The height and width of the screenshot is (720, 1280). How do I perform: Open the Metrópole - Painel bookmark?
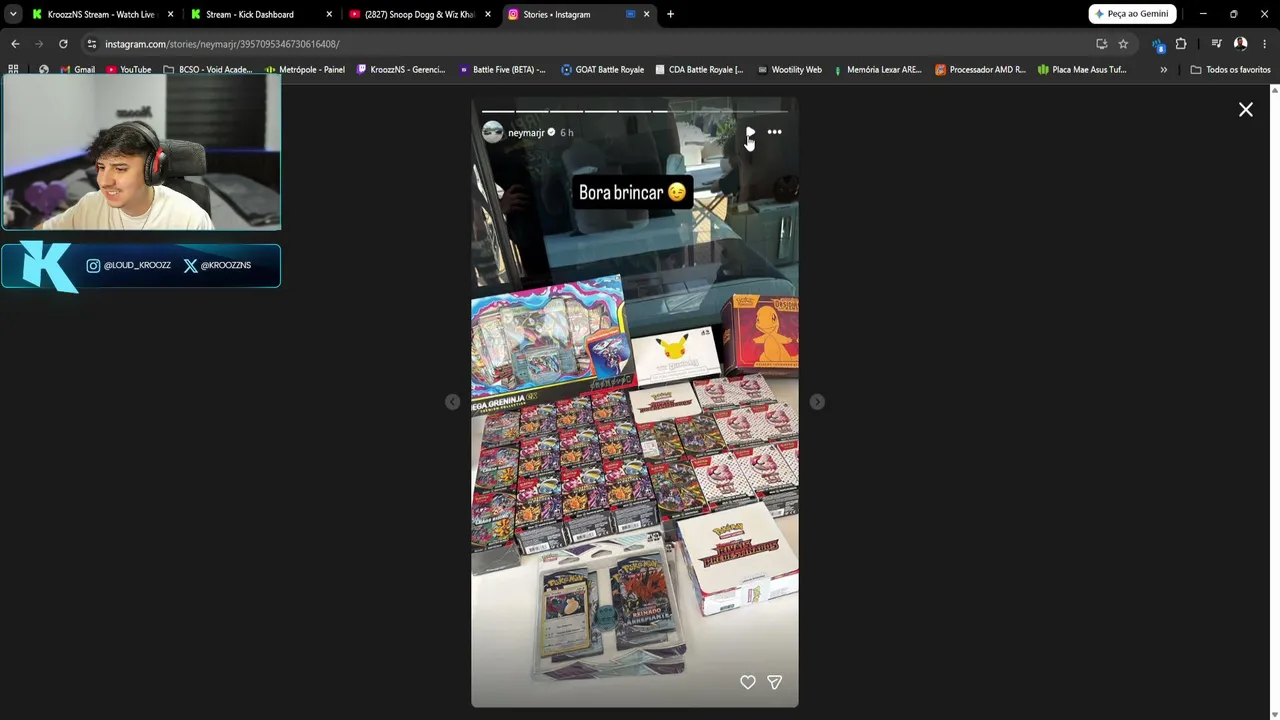point(304,70)
